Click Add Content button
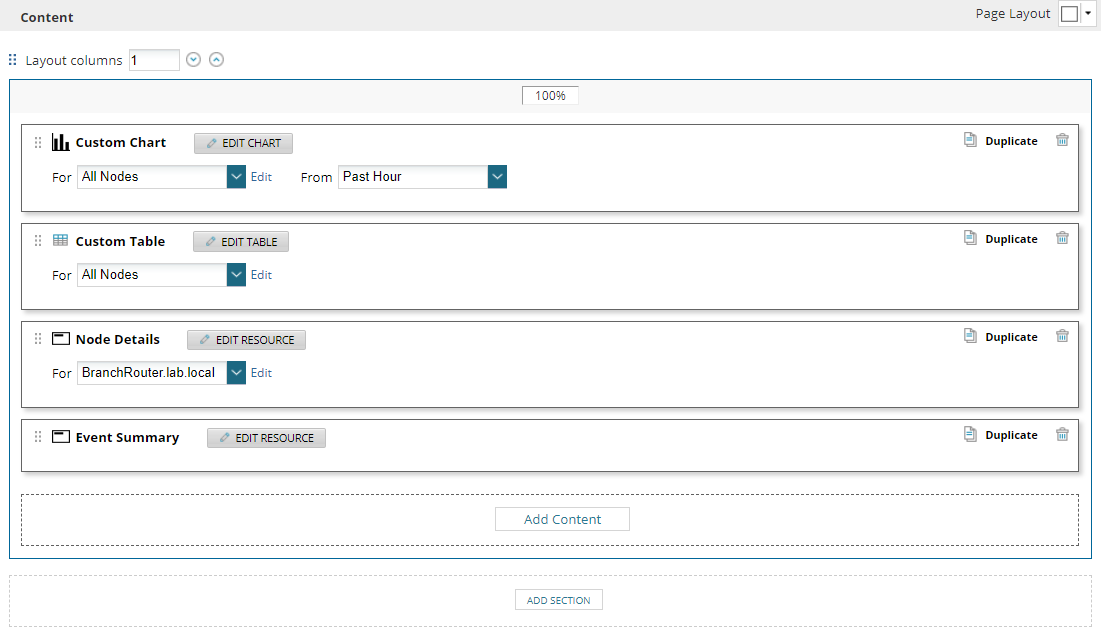Screen dimensions: 1101x630 coord(562,519)
